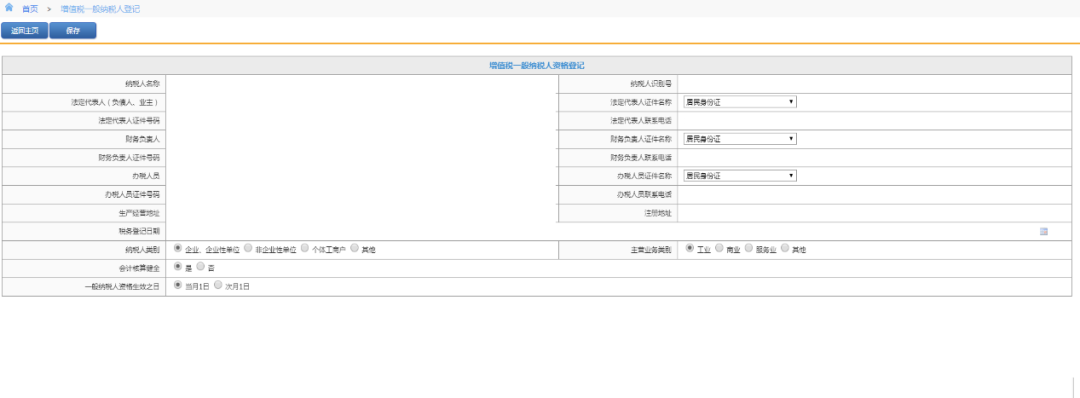Select 非企业性单位 radio option
This screenshot has height=398, width=1080.
tap(248, 248)
